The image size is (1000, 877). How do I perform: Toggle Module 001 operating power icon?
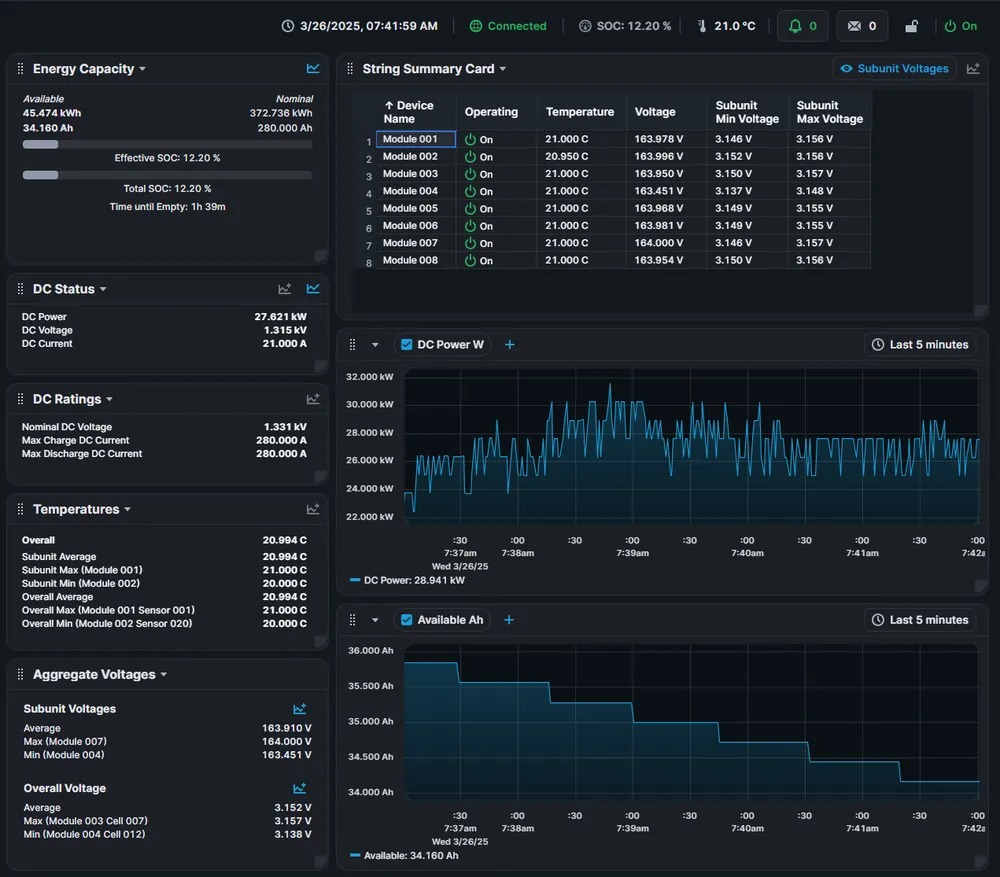click(x=471, y=140)
